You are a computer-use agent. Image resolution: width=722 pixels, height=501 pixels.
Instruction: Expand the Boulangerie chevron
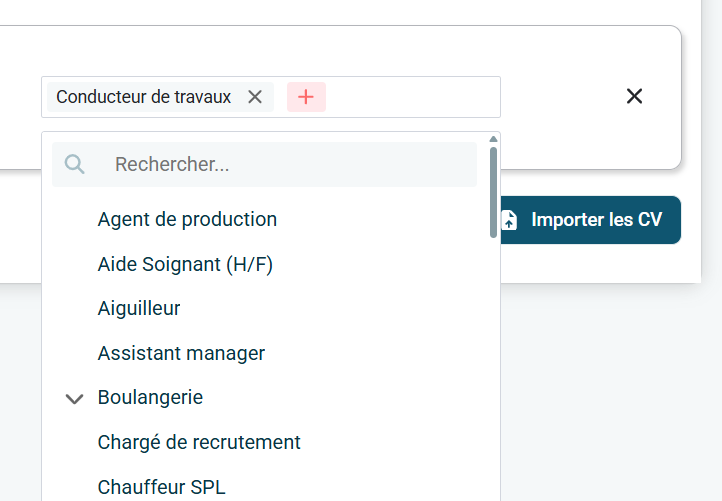[74, 398]
